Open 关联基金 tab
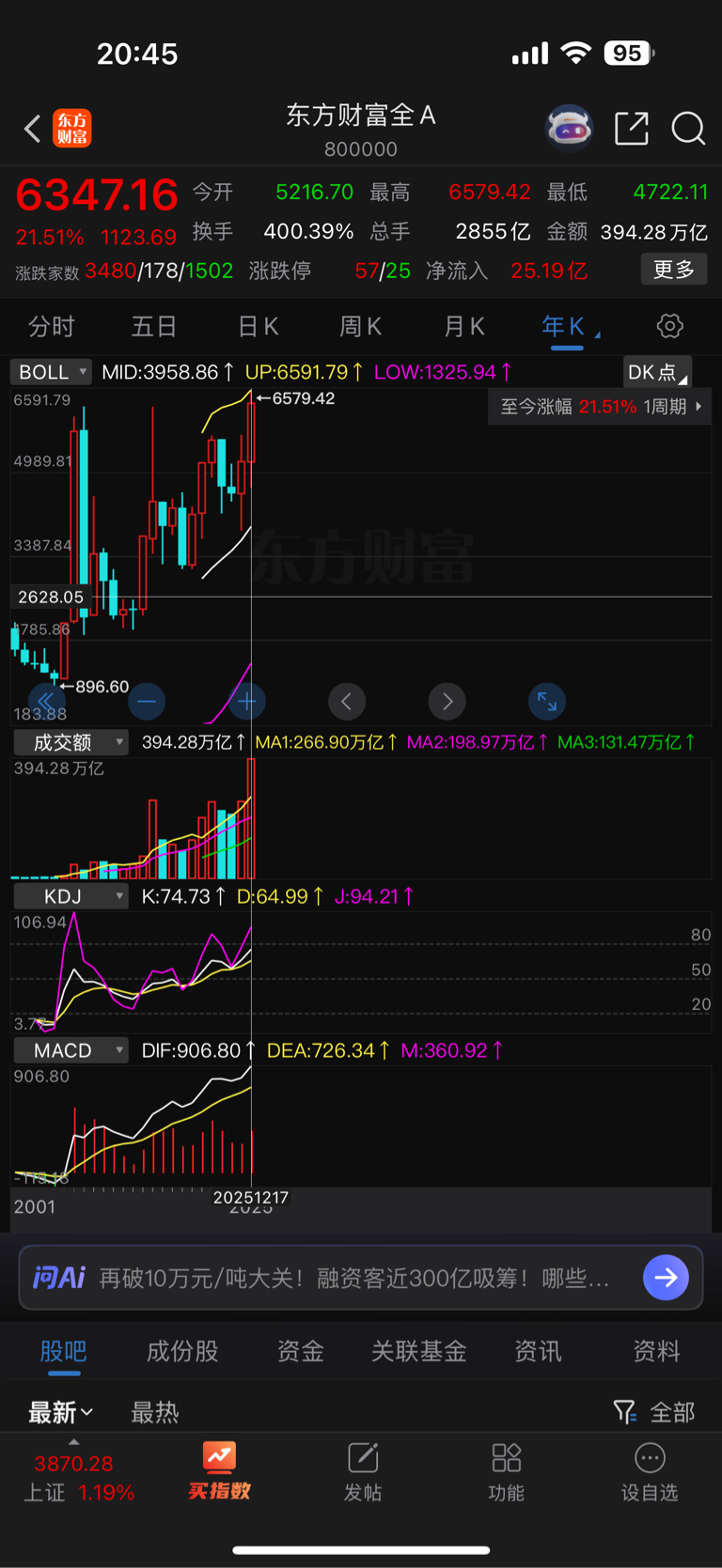This screenshot has width=722, height=1568. click(x=419, y=1351)
